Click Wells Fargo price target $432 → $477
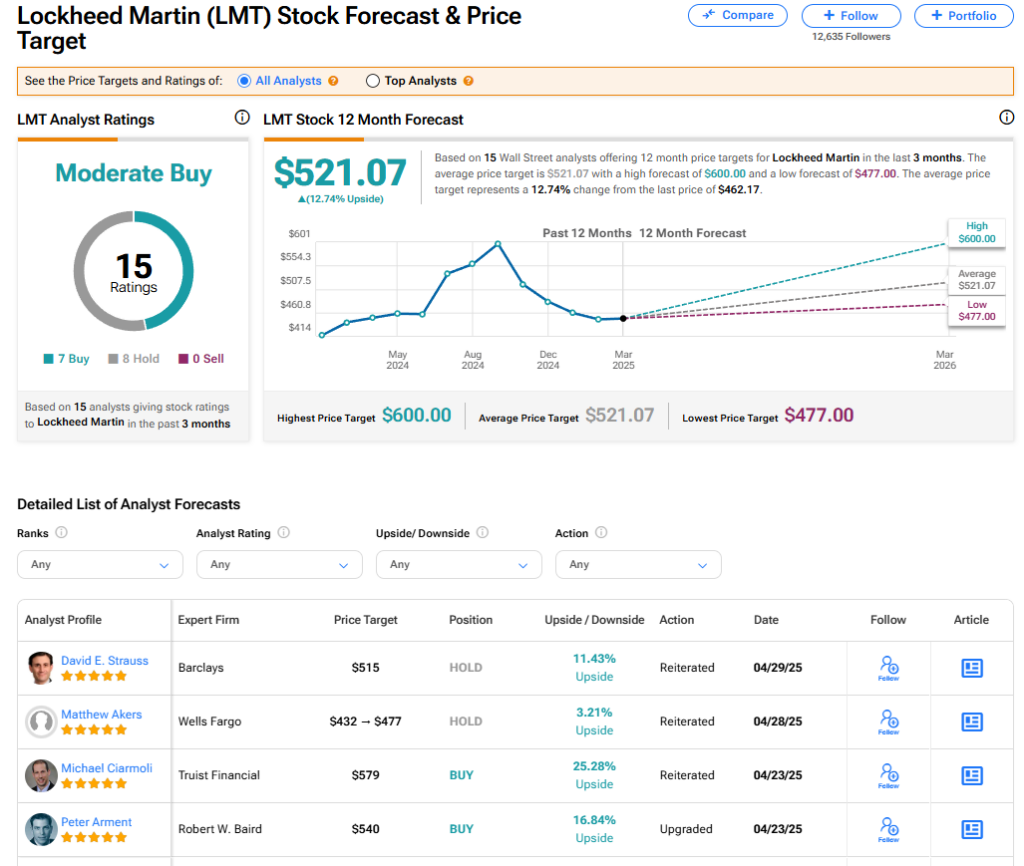1024x866 pixels. [366, 721]
